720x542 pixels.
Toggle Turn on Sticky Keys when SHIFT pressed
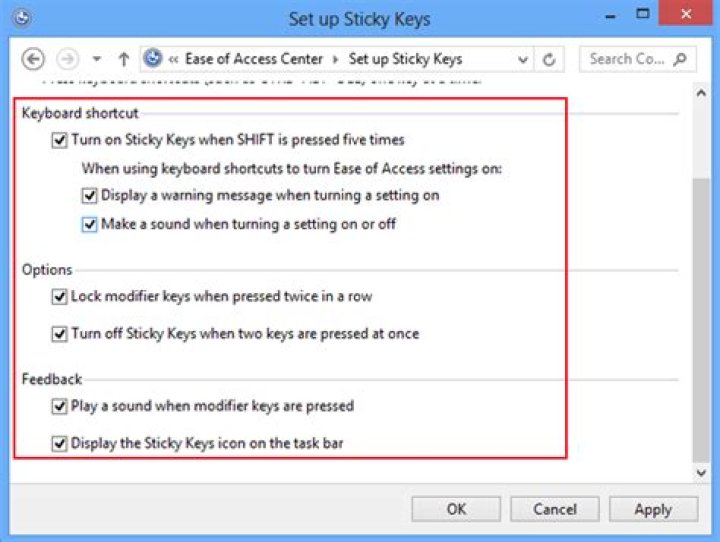(59, 141)
